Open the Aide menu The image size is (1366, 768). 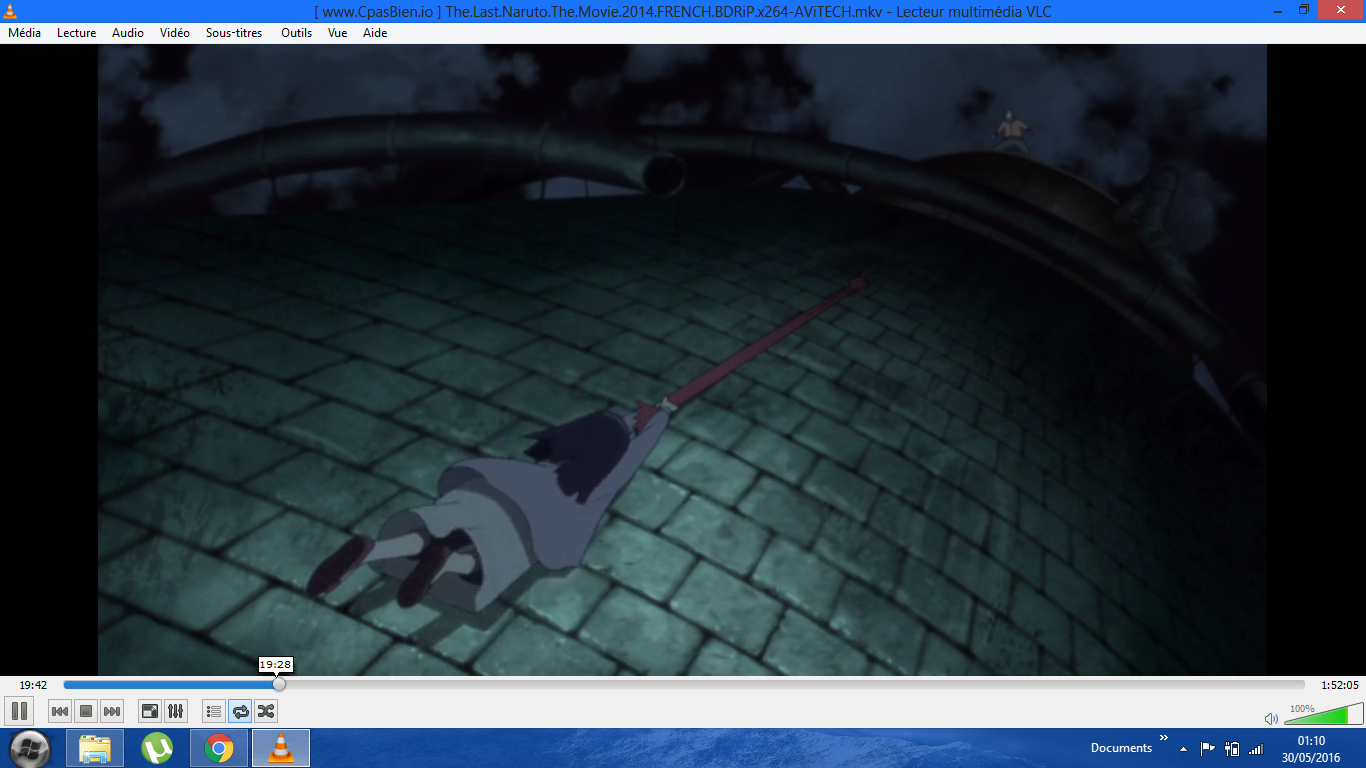[x=375, y=33]
